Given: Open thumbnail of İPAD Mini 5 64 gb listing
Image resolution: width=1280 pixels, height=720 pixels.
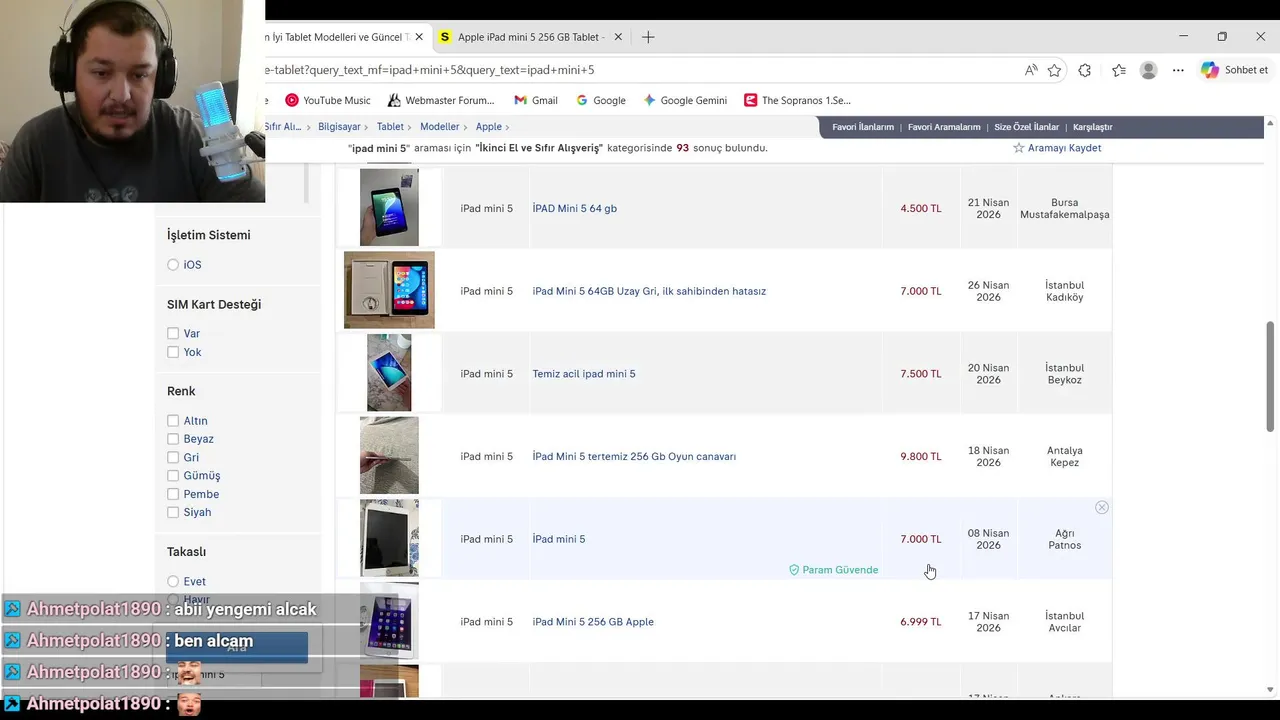Looking at the screenshot, I should 389,207.
